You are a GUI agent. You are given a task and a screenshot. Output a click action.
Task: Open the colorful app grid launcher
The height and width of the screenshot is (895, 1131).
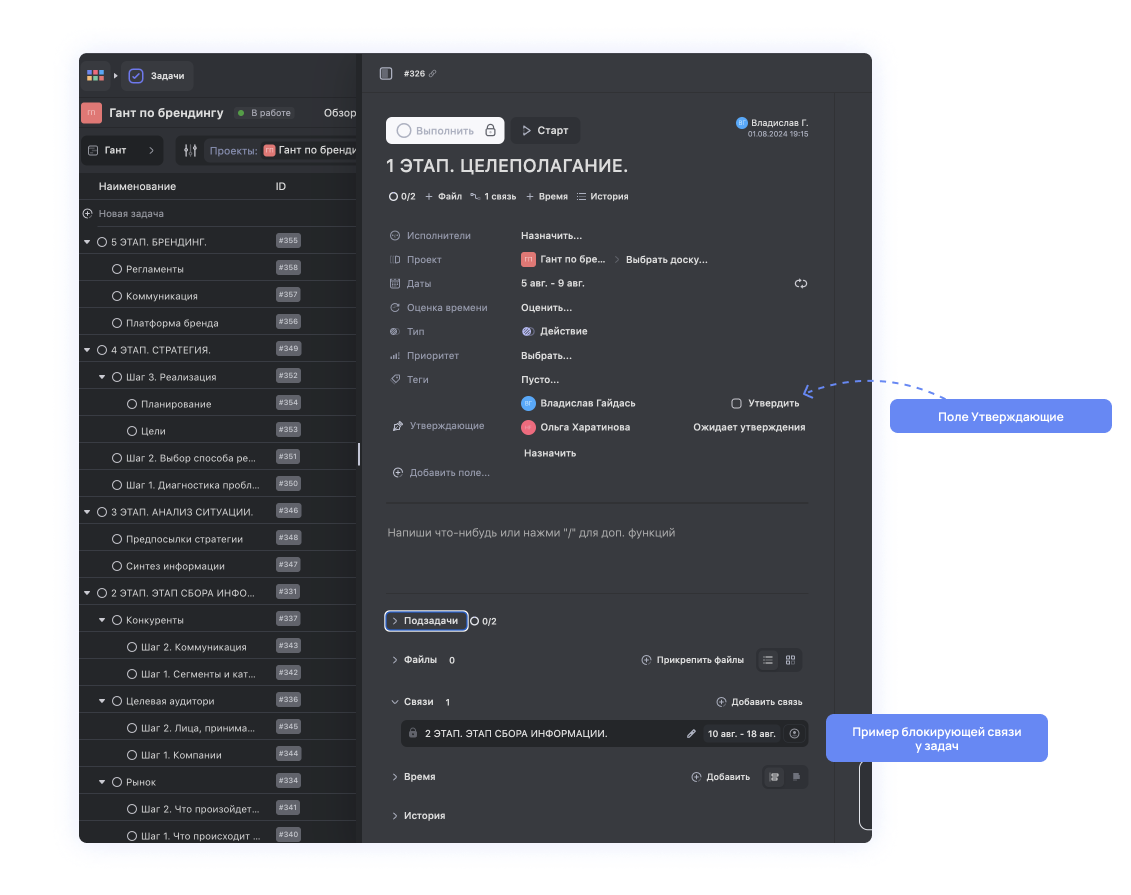(x=96, y=75)
